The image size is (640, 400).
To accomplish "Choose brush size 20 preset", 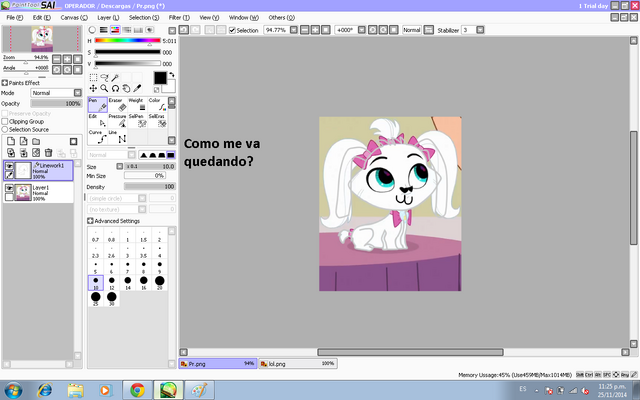I will [x=160, y=282].
